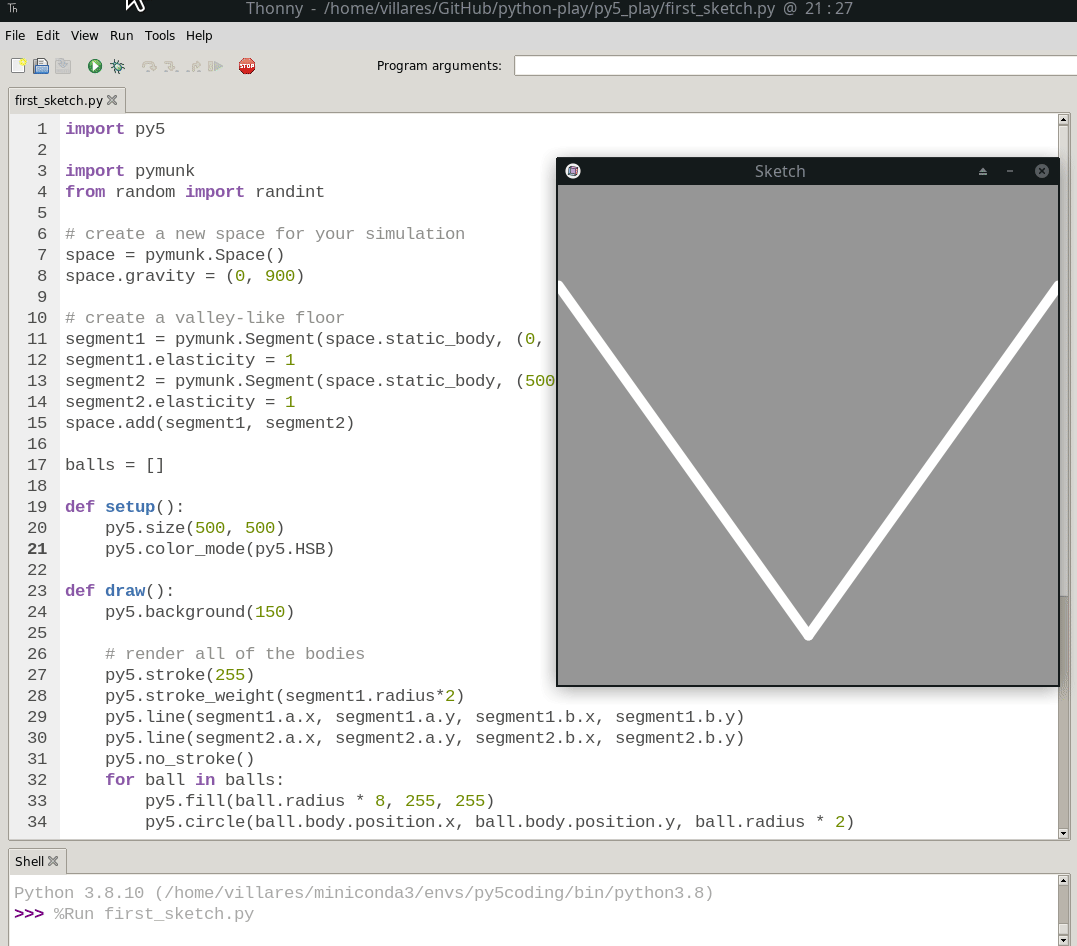Click the New file icon
1077x946 pixels.
[x=18, y=66]
